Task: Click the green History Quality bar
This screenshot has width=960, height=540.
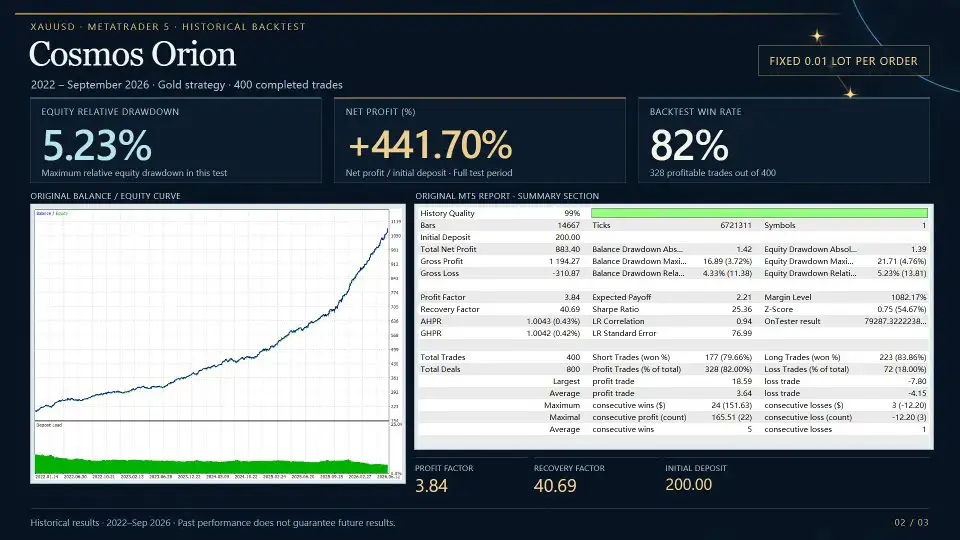Action: [x=759, y=213]
